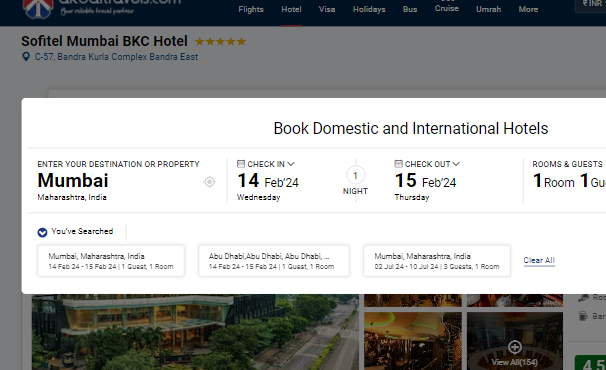Expand the Check Out dropdown arrow
This screenshot has height=370, width=606.
point(456,164)
